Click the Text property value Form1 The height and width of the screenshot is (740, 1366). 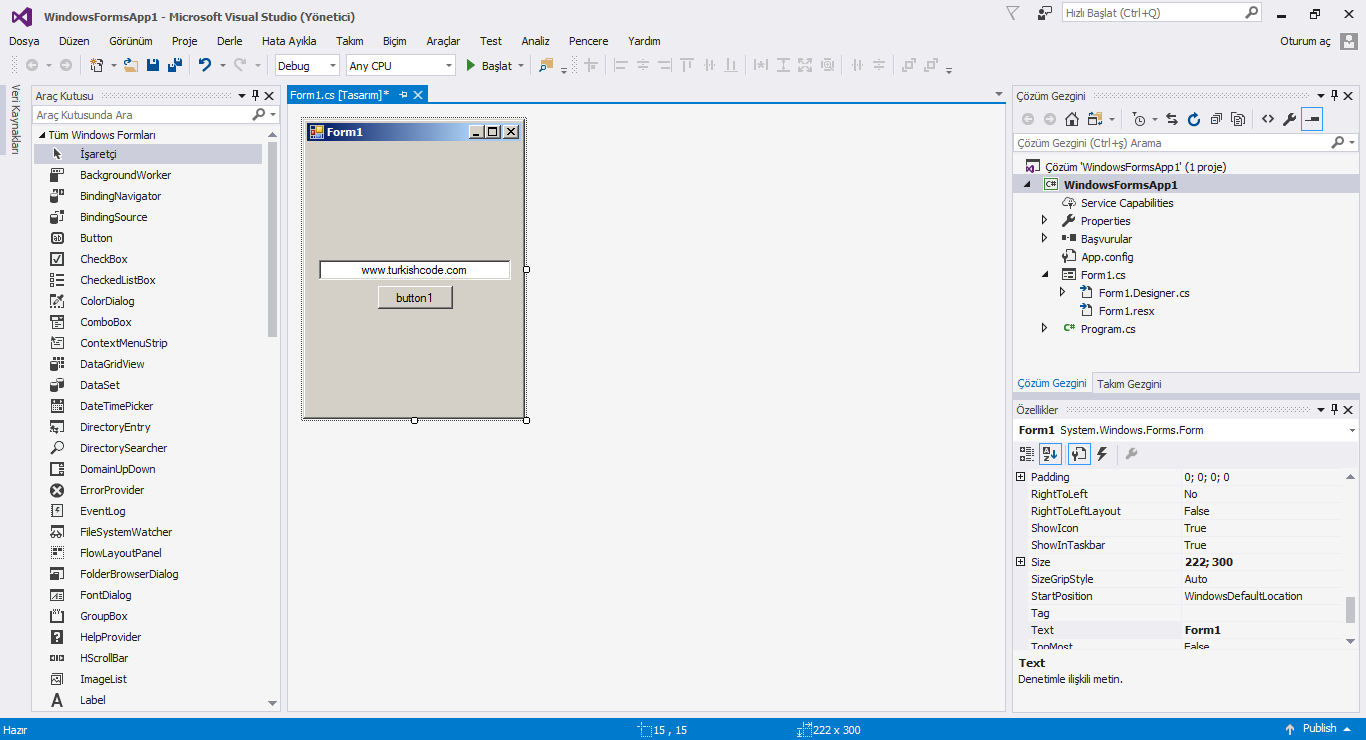point(1202,630)
